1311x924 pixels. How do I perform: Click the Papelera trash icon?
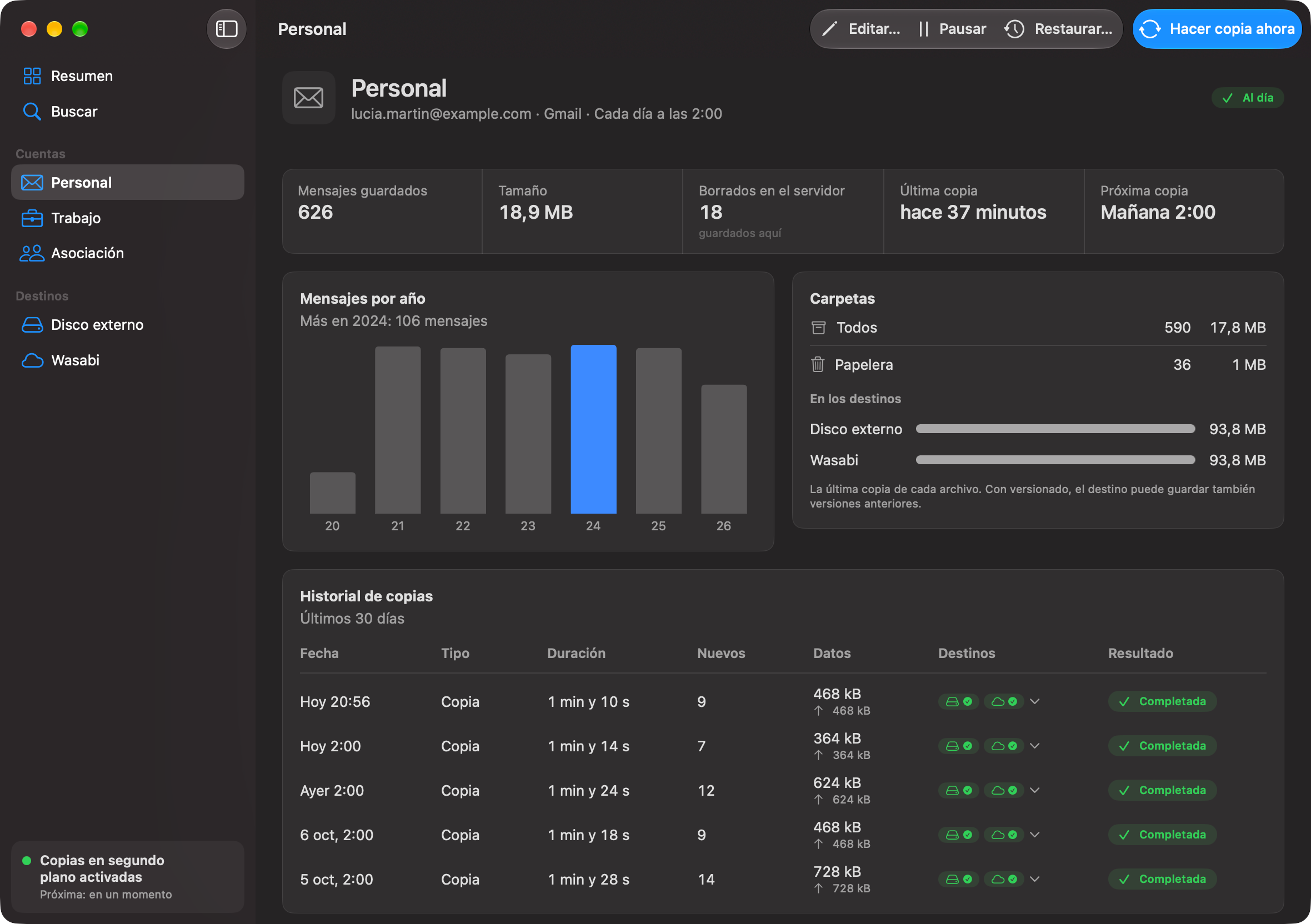pos(818,364)
